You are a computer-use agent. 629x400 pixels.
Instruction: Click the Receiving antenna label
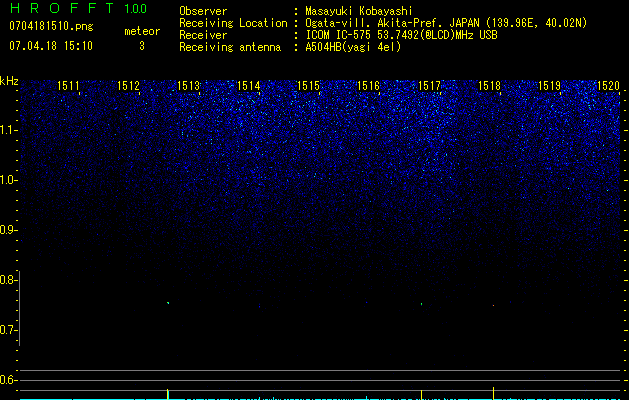point(230,47)
